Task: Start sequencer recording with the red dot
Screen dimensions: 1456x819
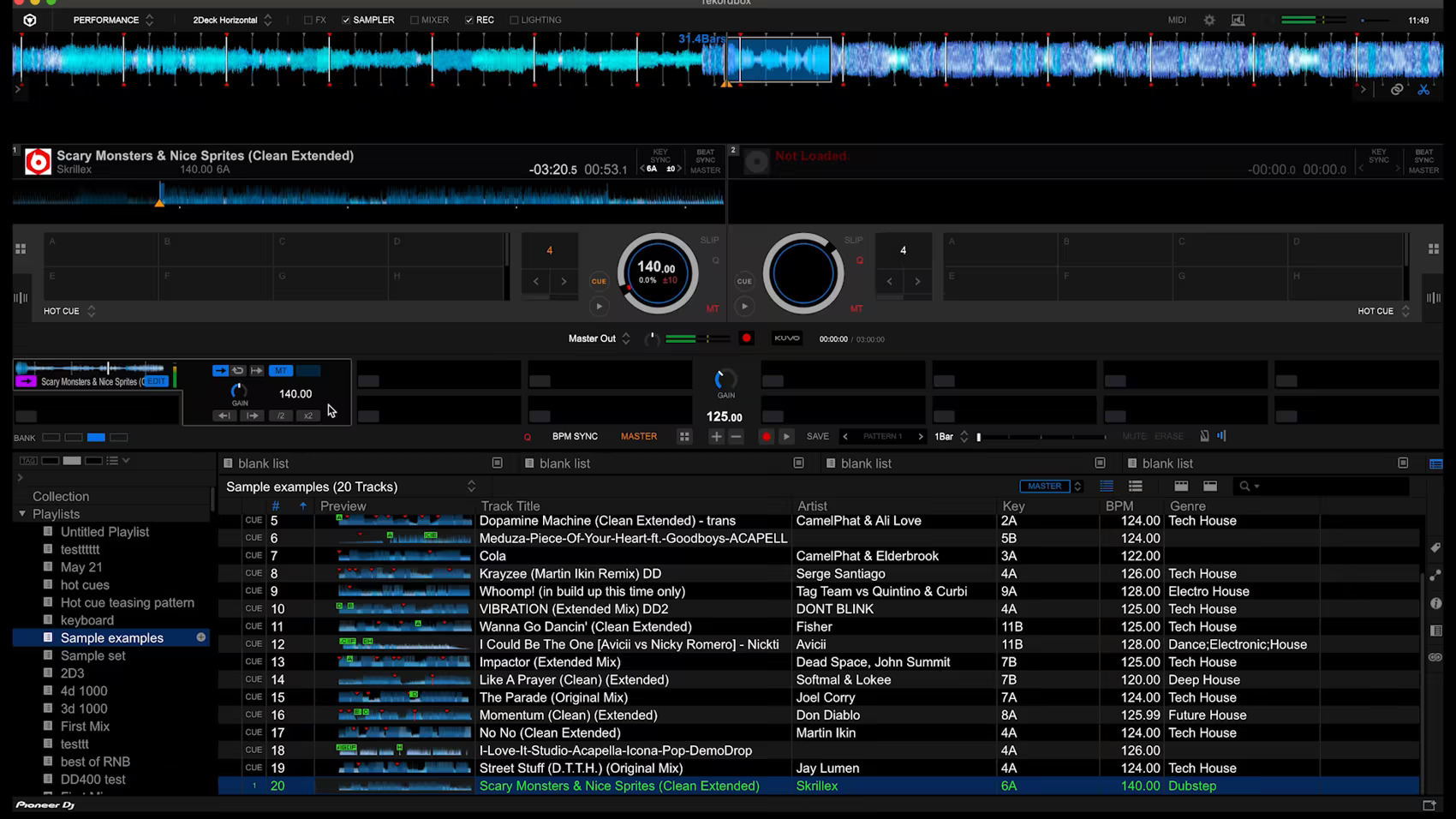Action: (767, 437)
